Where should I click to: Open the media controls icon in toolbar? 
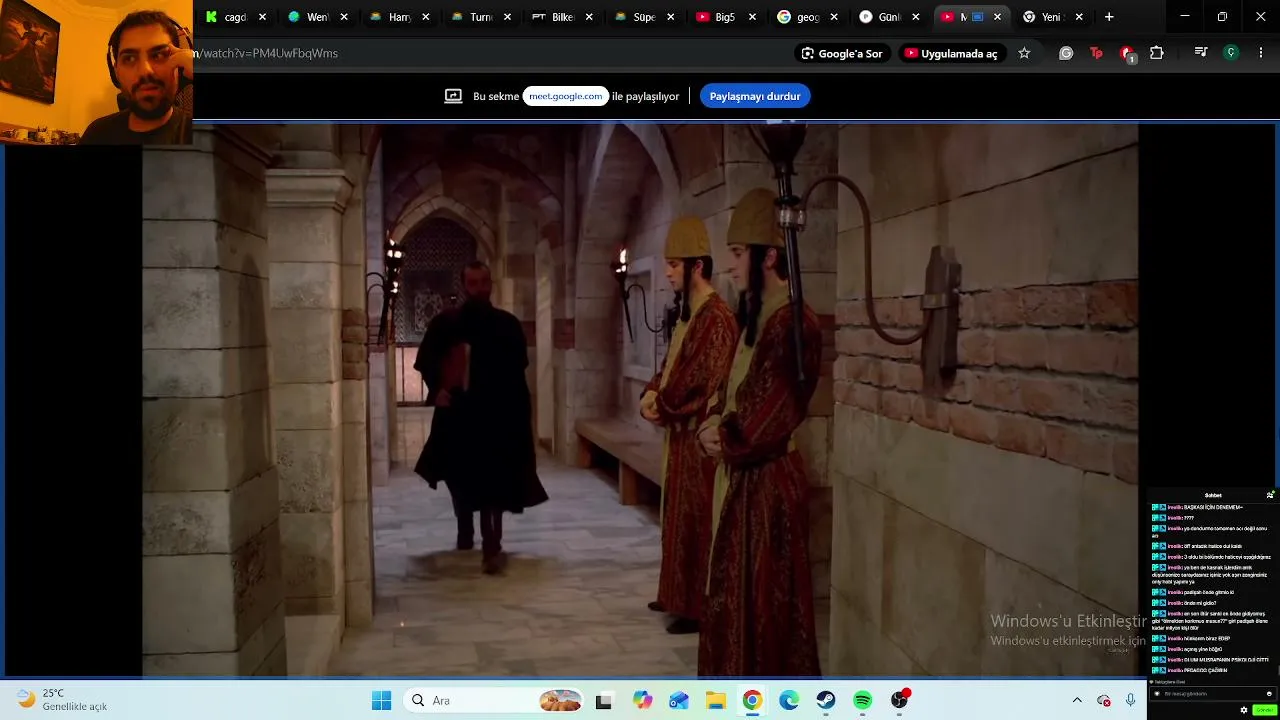pyautogui.click(x=1201, y=53)
